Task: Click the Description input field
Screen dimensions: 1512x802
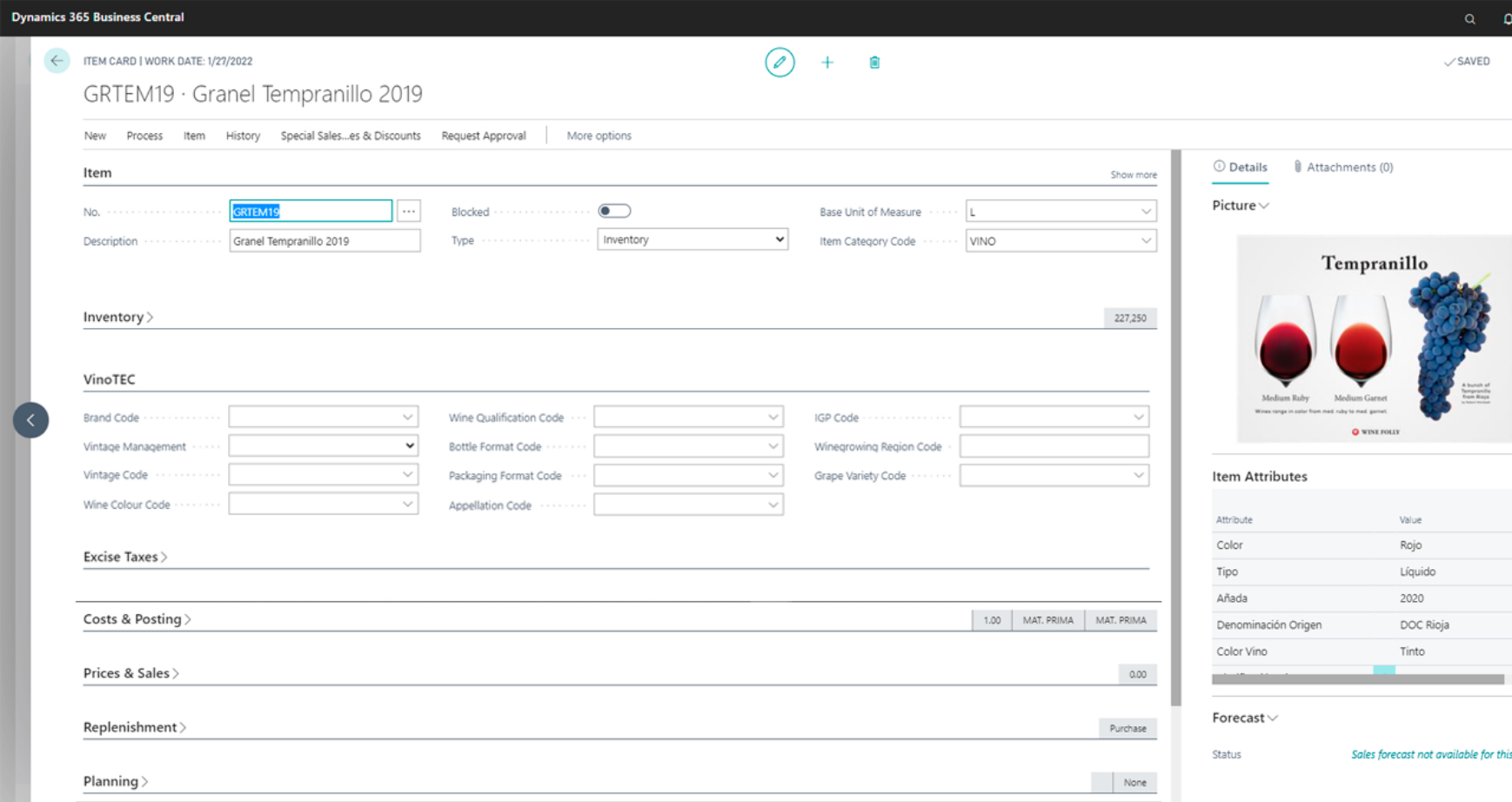Action: click(x=324, y=241)
